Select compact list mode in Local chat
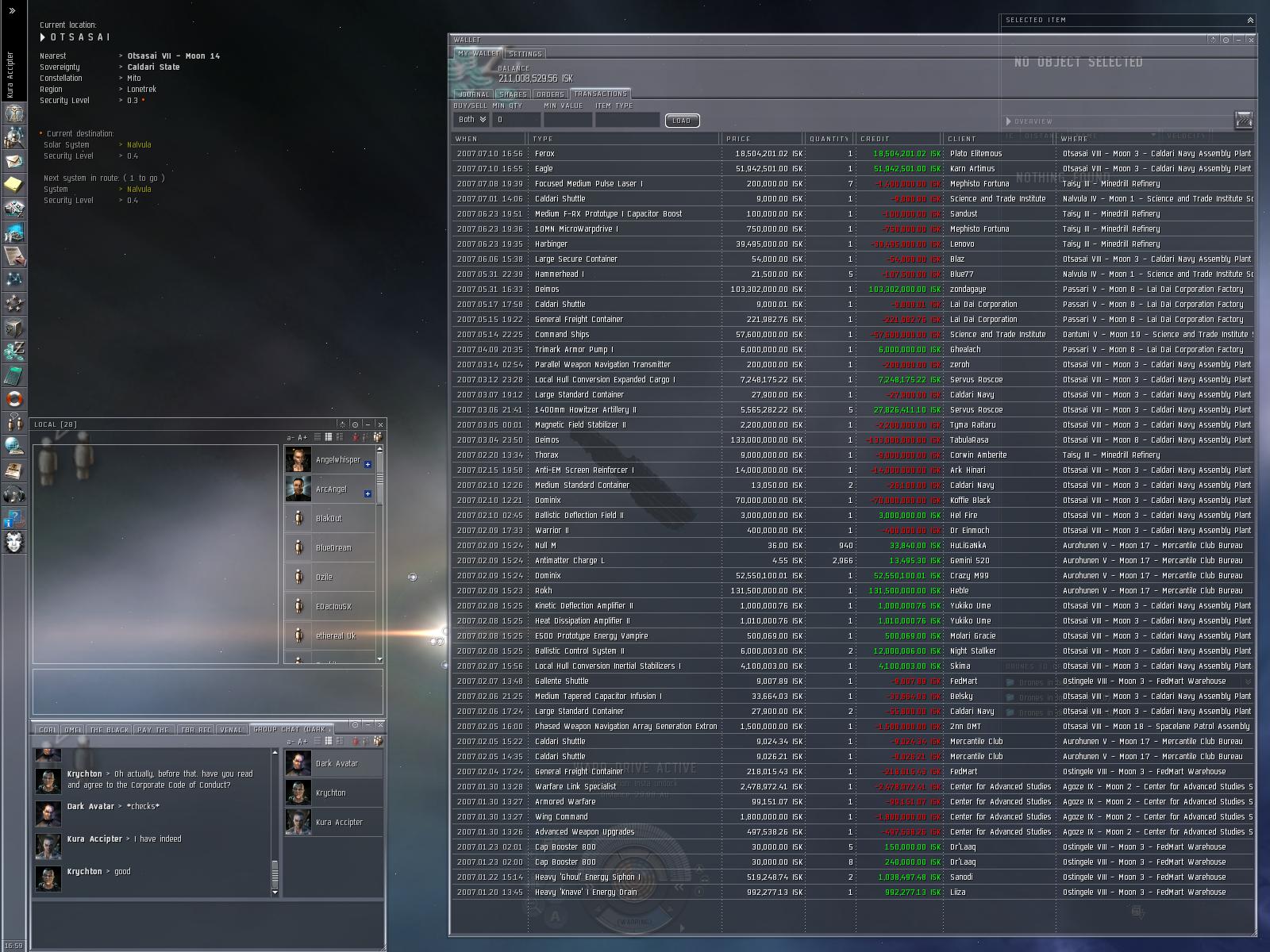 (x=317, y=437)
